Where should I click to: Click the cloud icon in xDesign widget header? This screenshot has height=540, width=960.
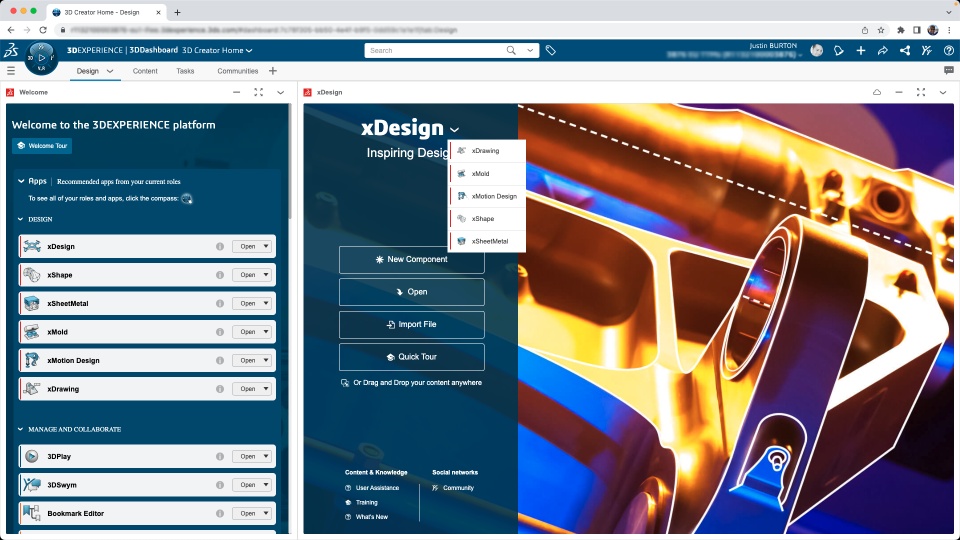[877, 92]
